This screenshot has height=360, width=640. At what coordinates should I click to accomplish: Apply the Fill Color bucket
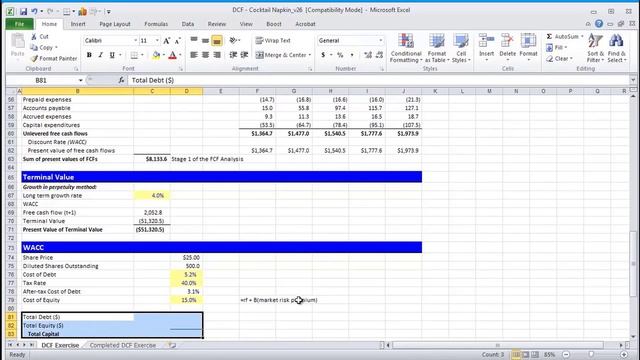(x=156, y=55)
